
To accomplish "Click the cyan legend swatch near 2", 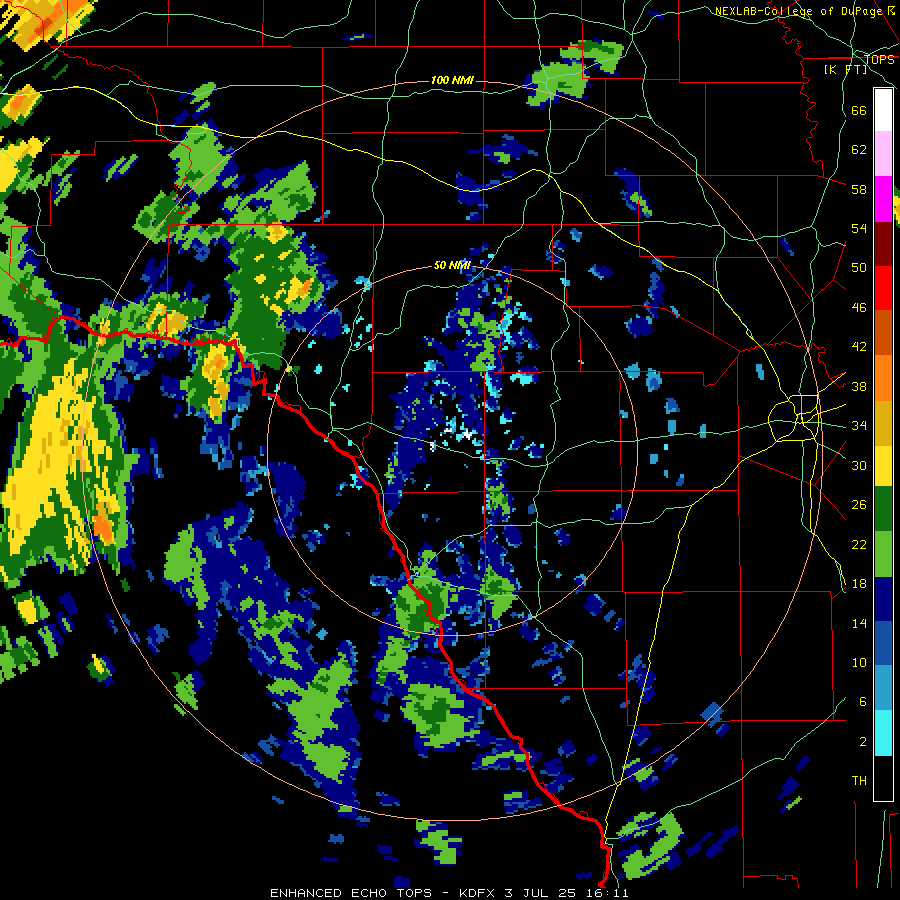I will [883, 733].
